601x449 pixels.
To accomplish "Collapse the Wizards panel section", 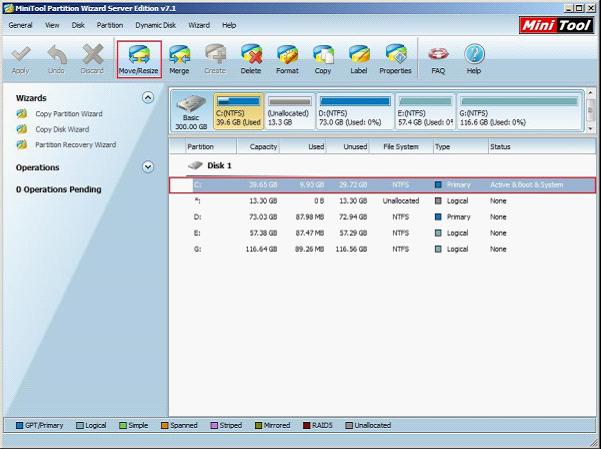I will click(148, 98).
